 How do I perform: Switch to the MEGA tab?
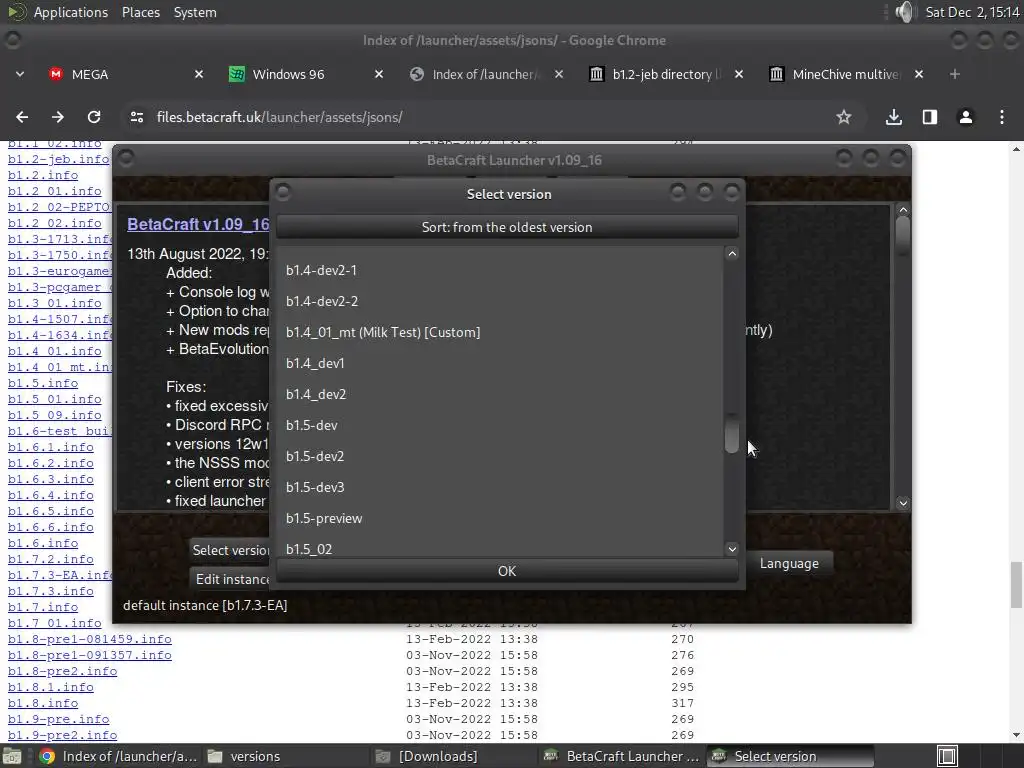(124, 74)
